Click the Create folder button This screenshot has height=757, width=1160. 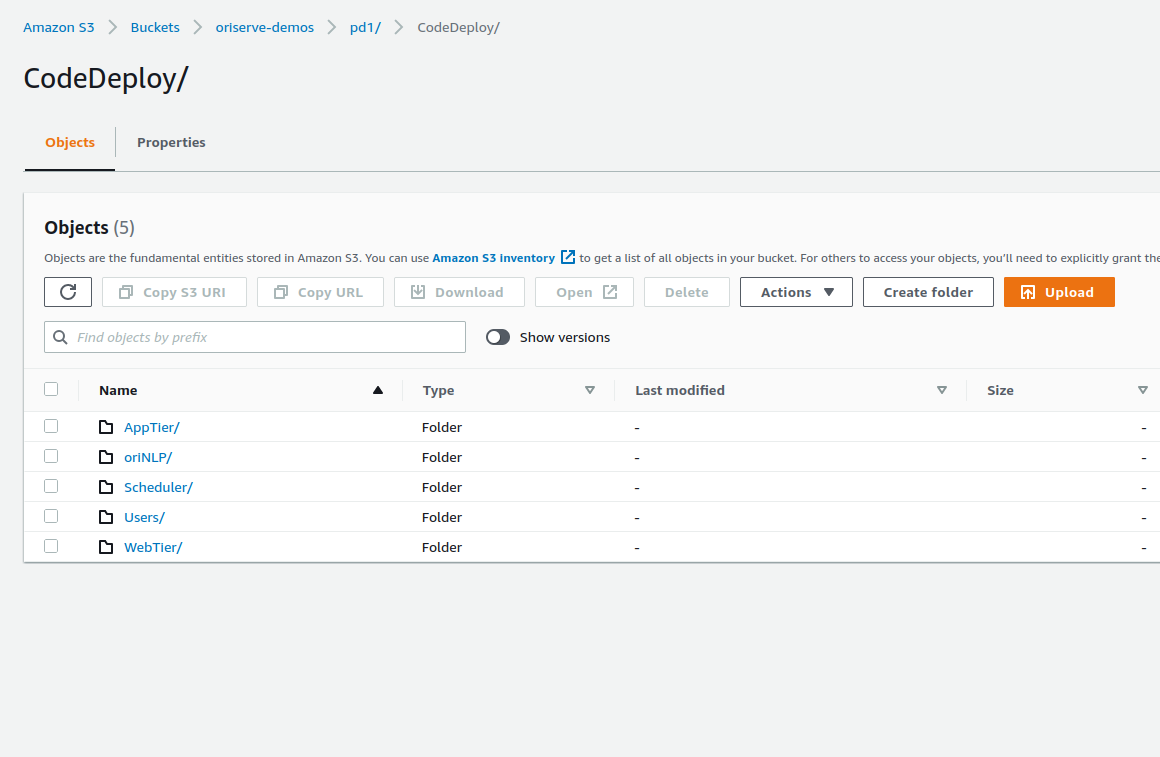click(x=928, y=292)
